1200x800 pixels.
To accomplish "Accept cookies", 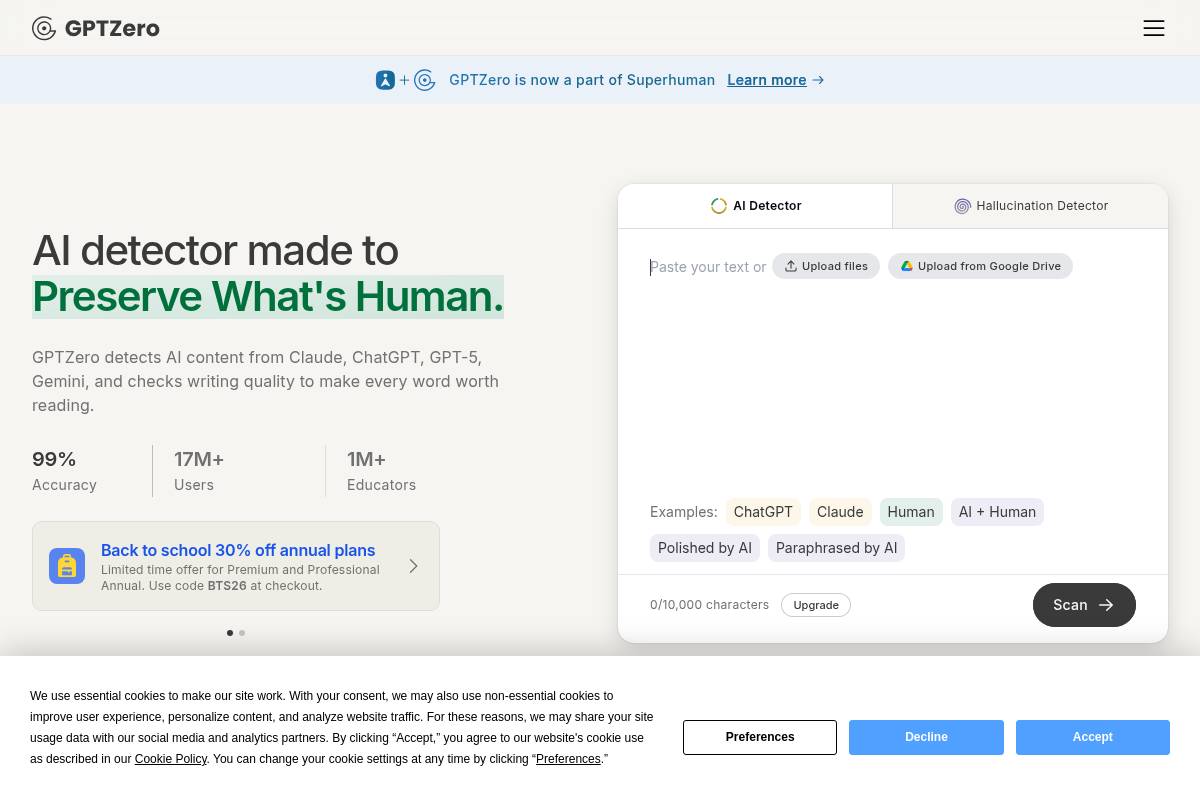I will point(1093,737).
